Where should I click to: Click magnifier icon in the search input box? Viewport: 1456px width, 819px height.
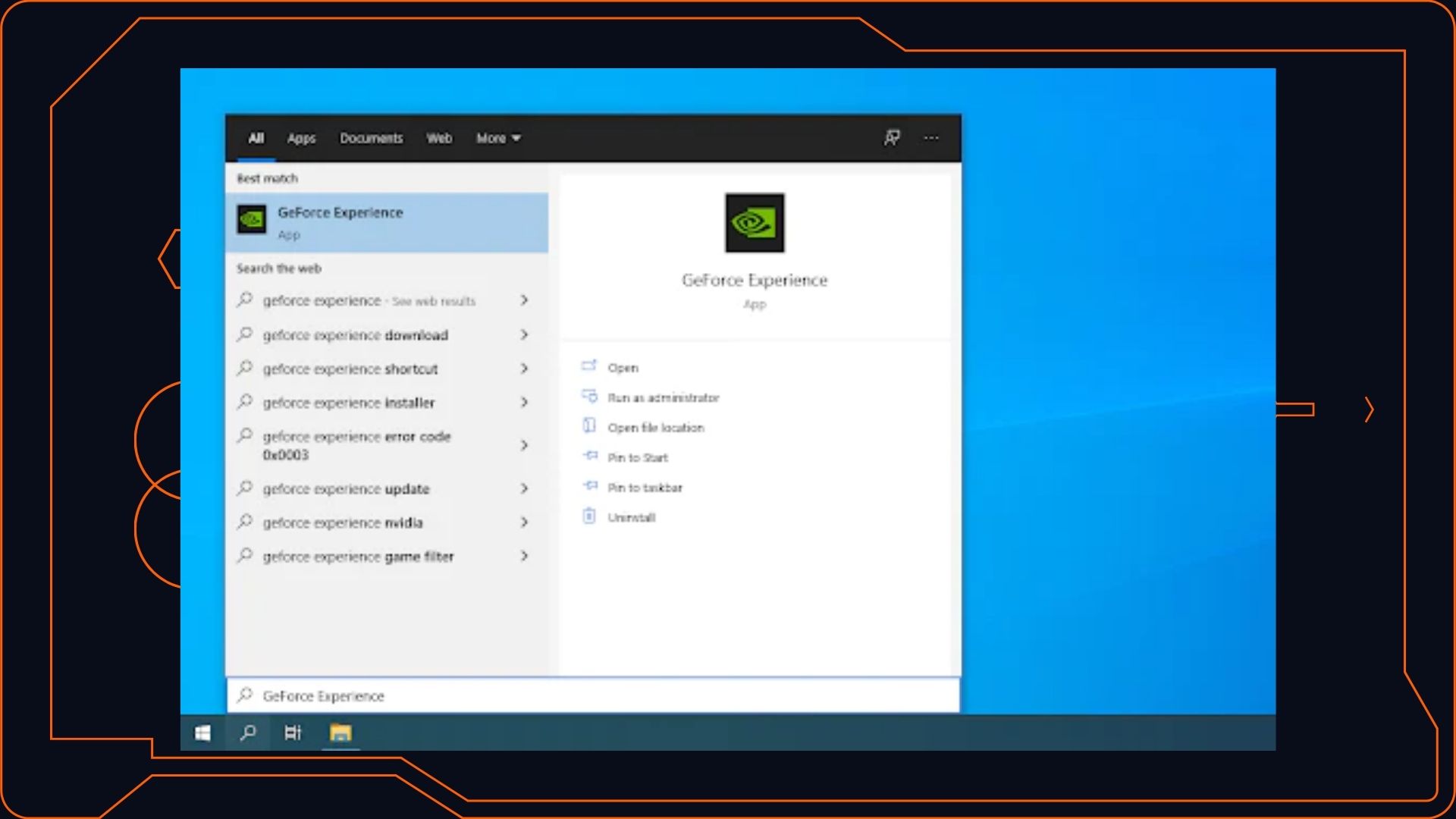pos(244,695)
